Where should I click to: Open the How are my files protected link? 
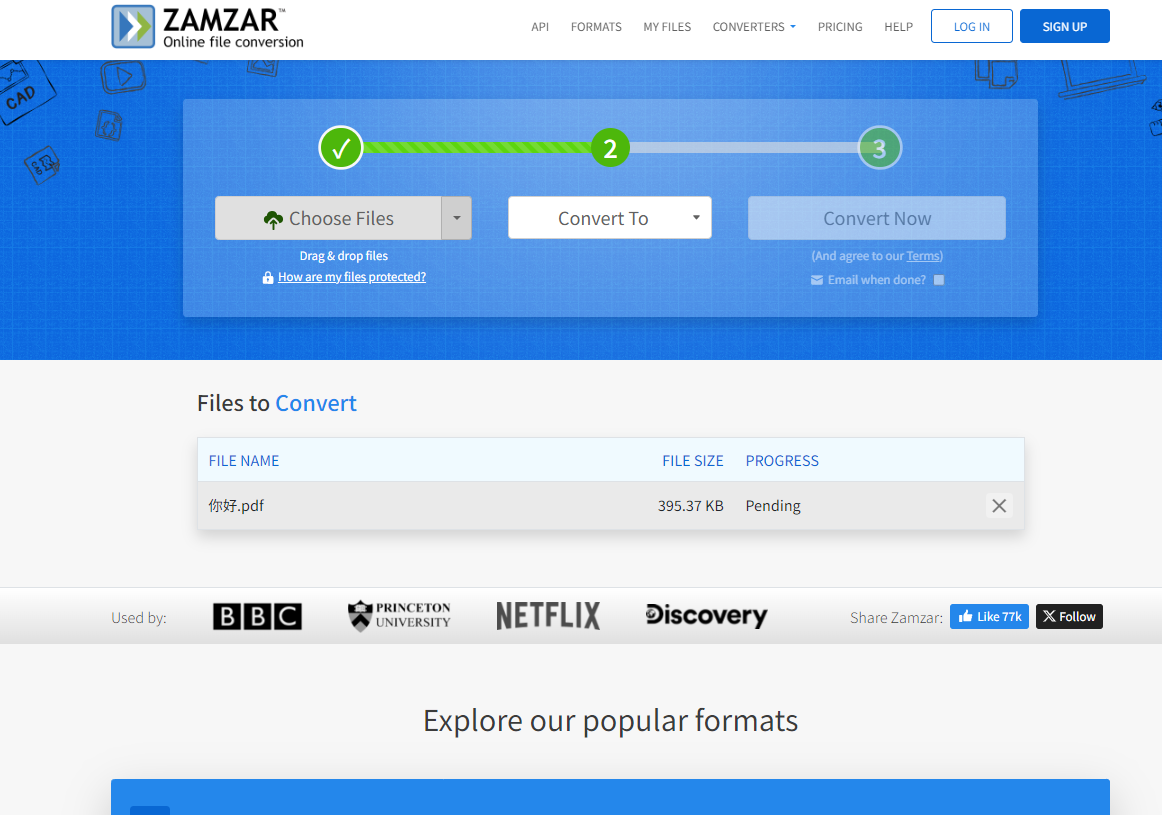pyautogui.click(x=351, y=277)
